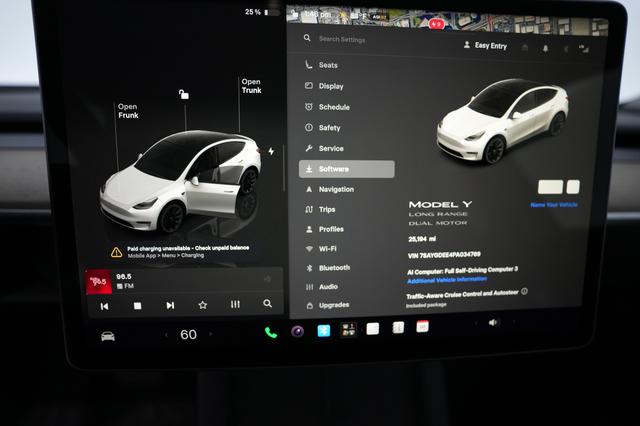Open the Service settings
This screenshot has width=640, height=426.
[324, 149]
